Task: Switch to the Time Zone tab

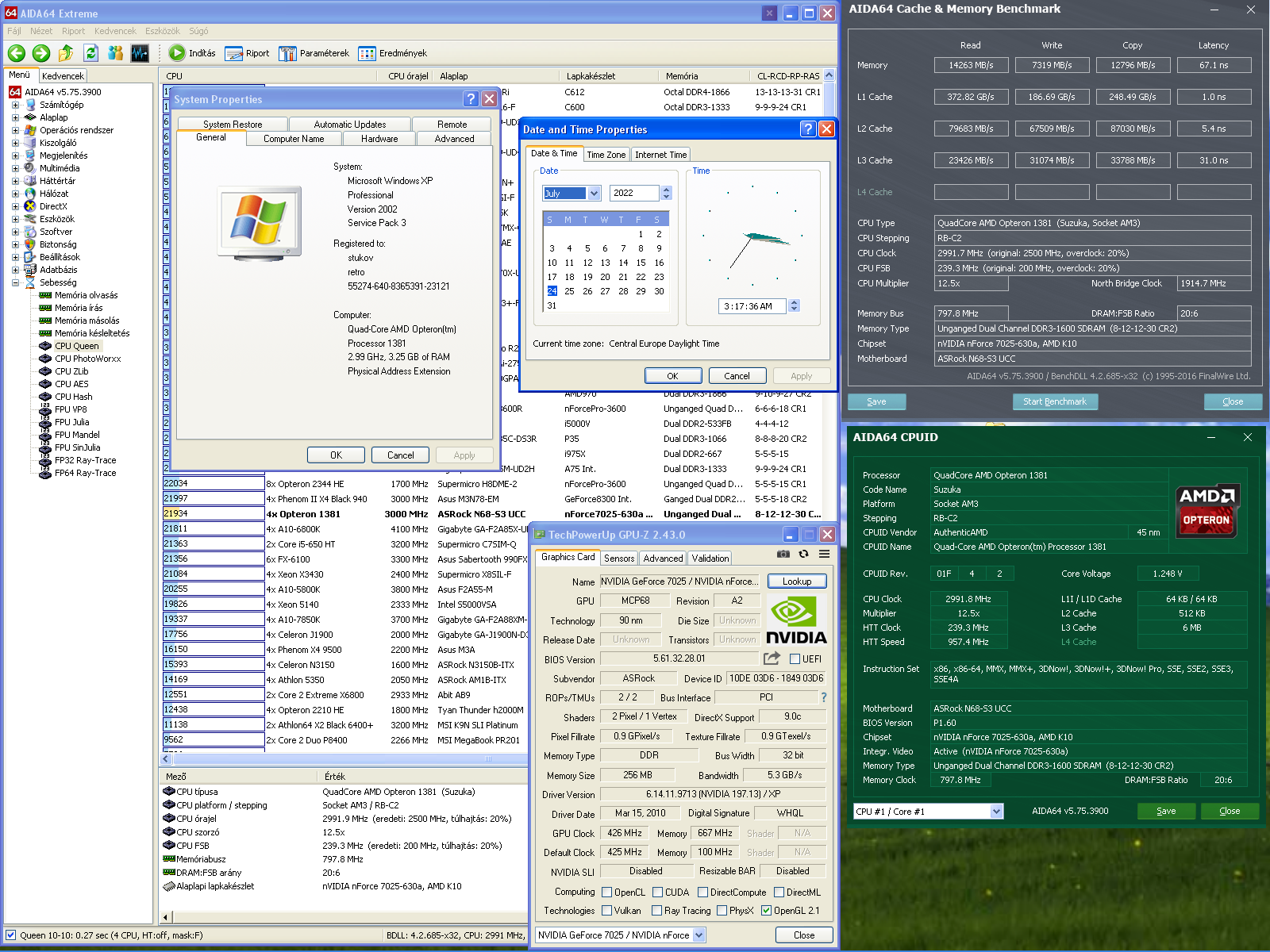Action: (x=606, y=155)
